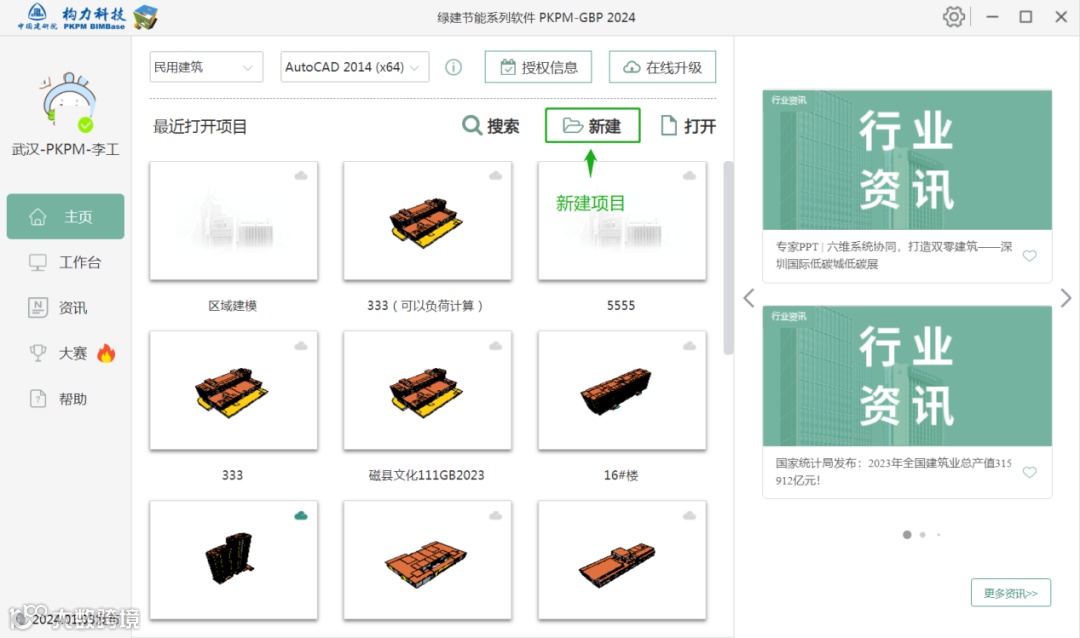Open the 16#楼 project thumbnail

[x=622, y=391]
